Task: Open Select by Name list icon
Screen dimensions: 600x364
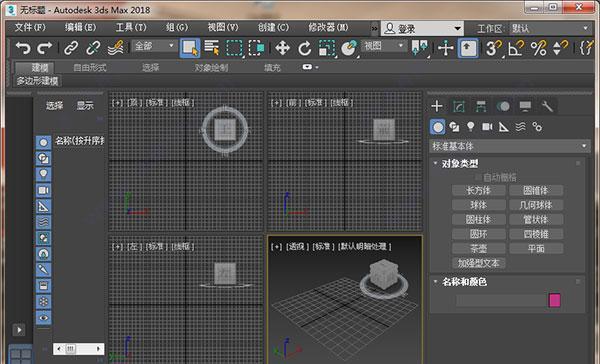Action: click(x=212, y=48)
